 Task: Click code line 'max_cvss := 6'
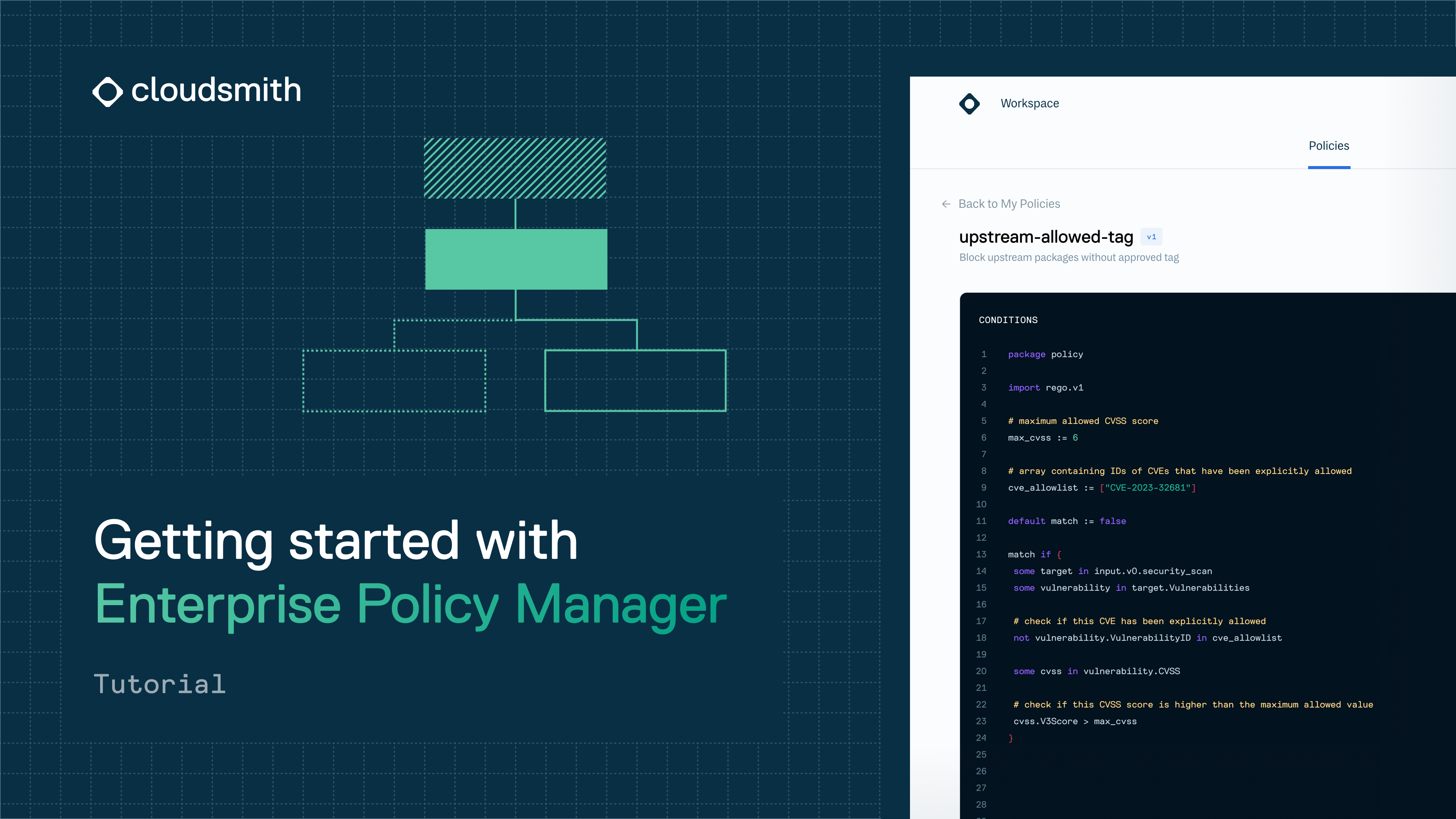point(1043,438)
